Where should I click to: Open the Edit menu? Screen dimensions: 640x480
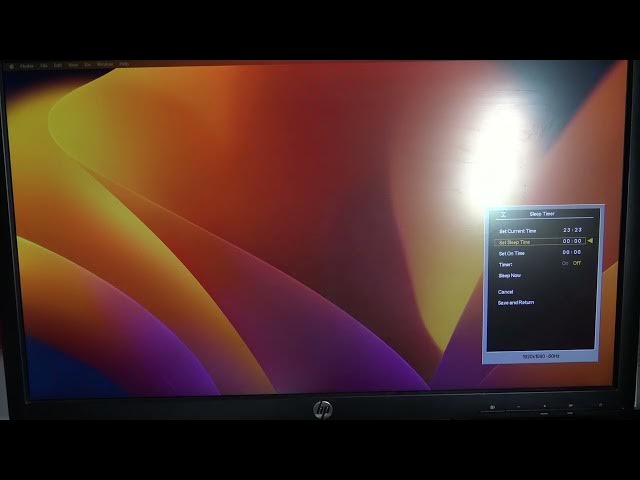pos(58,65)
